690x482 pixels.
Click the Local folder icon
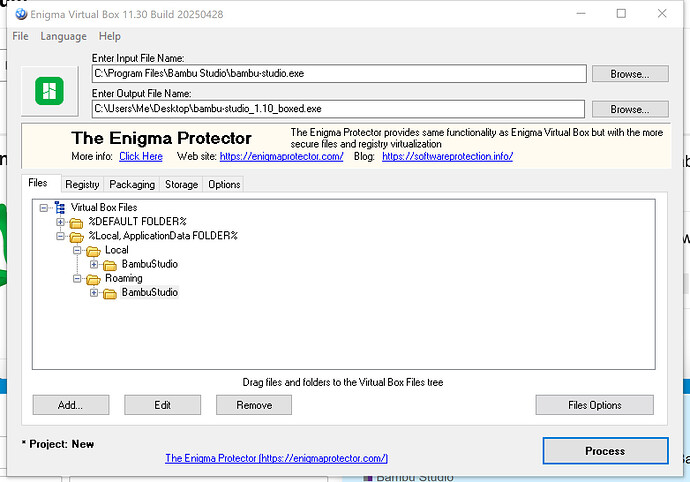coord(93,251)
